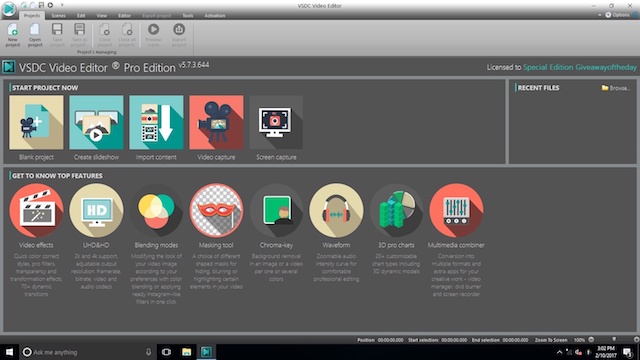Image resolution: width=640 pixels, height=360 pixels.
Task: Browse for recent files
Action: 616,88
